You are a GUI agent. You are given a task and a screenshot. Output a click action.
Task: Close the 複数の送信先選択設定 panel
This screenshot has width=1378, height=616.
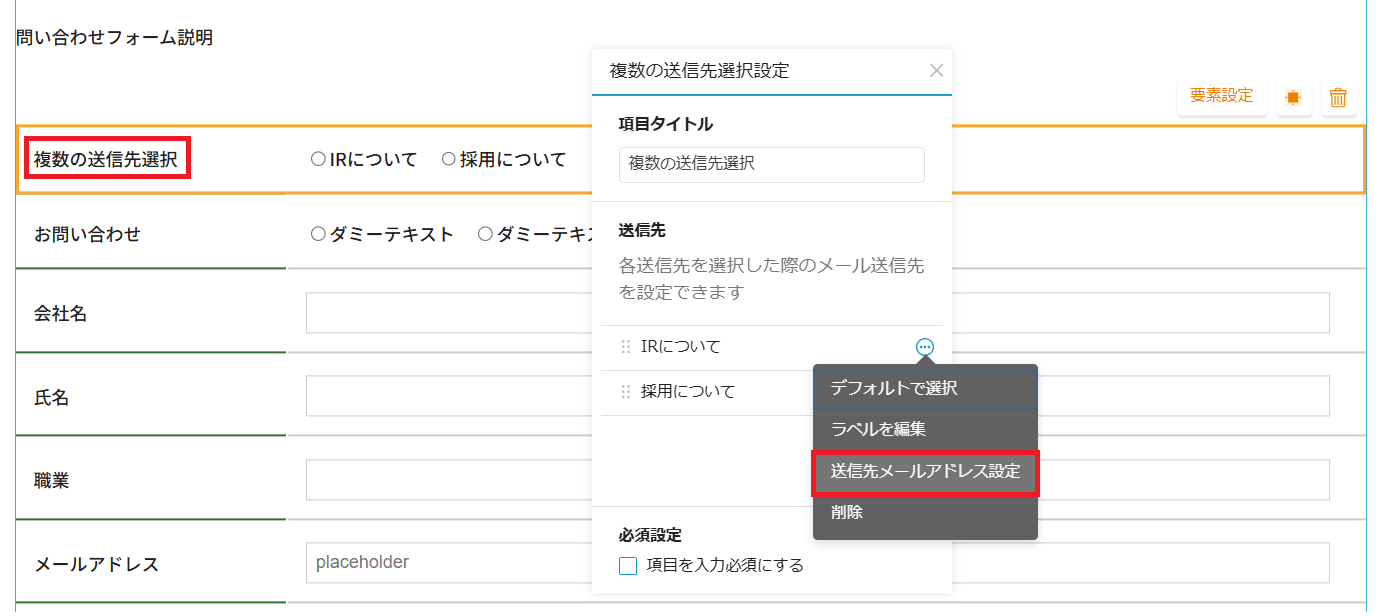(x=936, y=71)
